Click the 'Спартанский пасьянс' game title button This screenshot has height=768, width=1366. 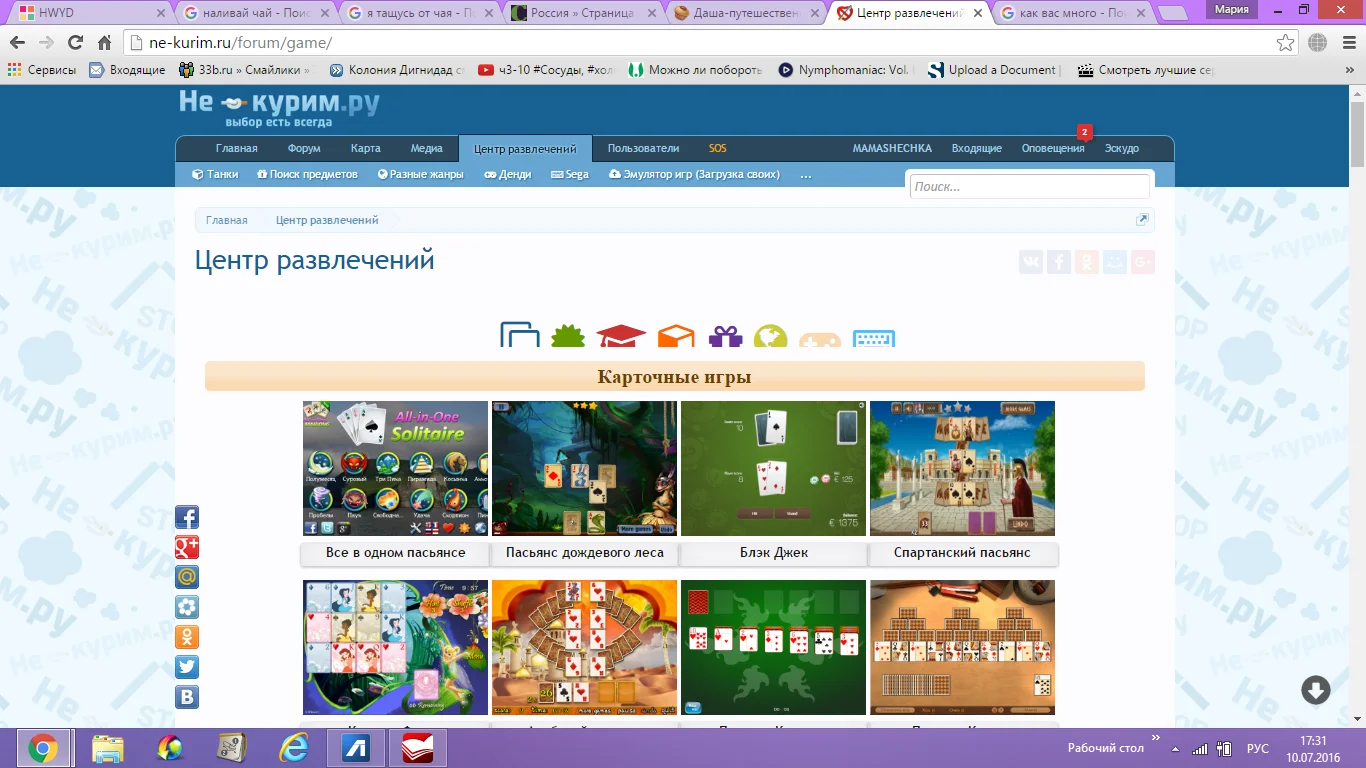click(962, 553)
